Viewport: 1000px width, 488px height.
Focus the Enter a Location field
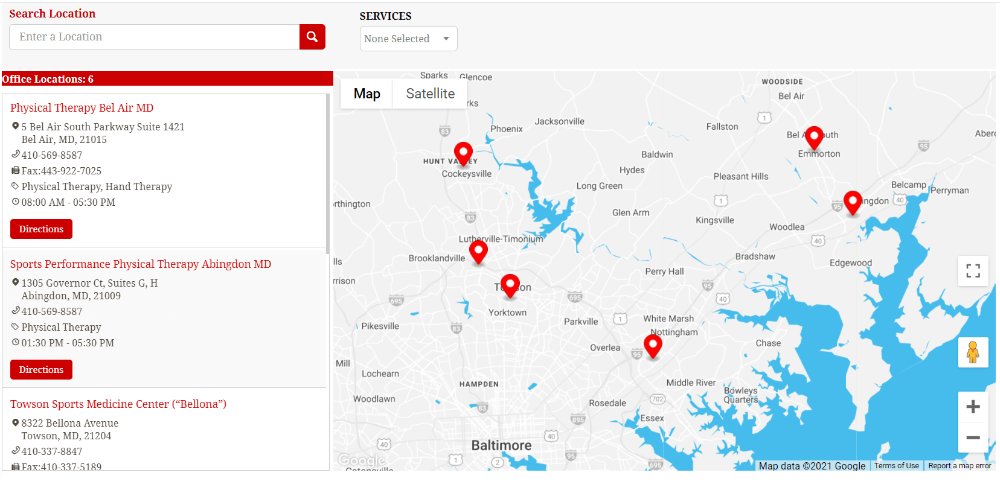click(154, 37)
